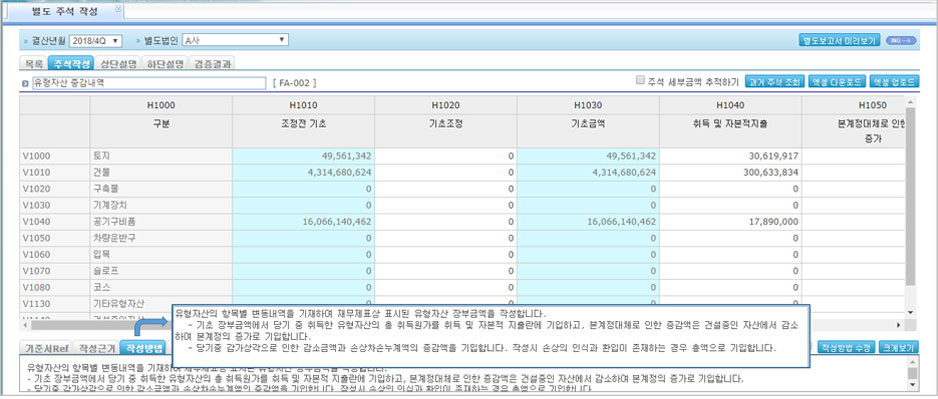Open the 기준서Ref bottom tab
Viewport: 938px width, 399px height.
point(47,348)
